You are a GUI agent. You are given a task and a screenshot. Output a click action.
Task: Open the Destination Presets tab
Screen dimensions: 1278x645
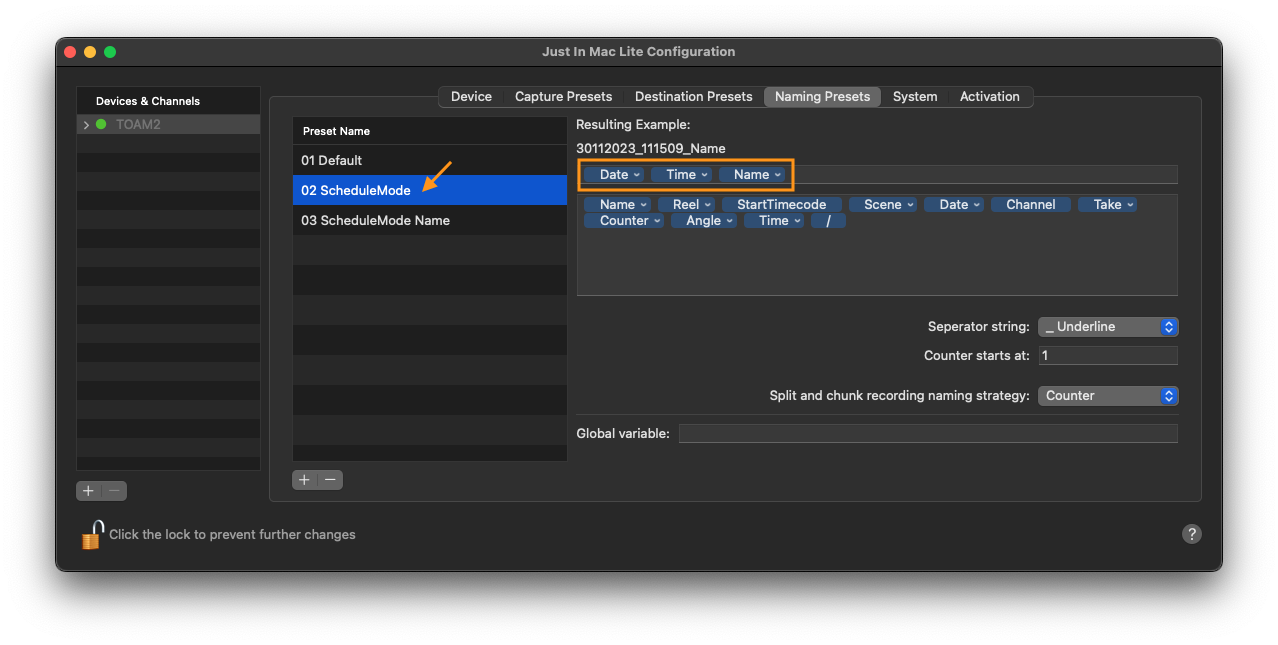(x=693, y=97)
